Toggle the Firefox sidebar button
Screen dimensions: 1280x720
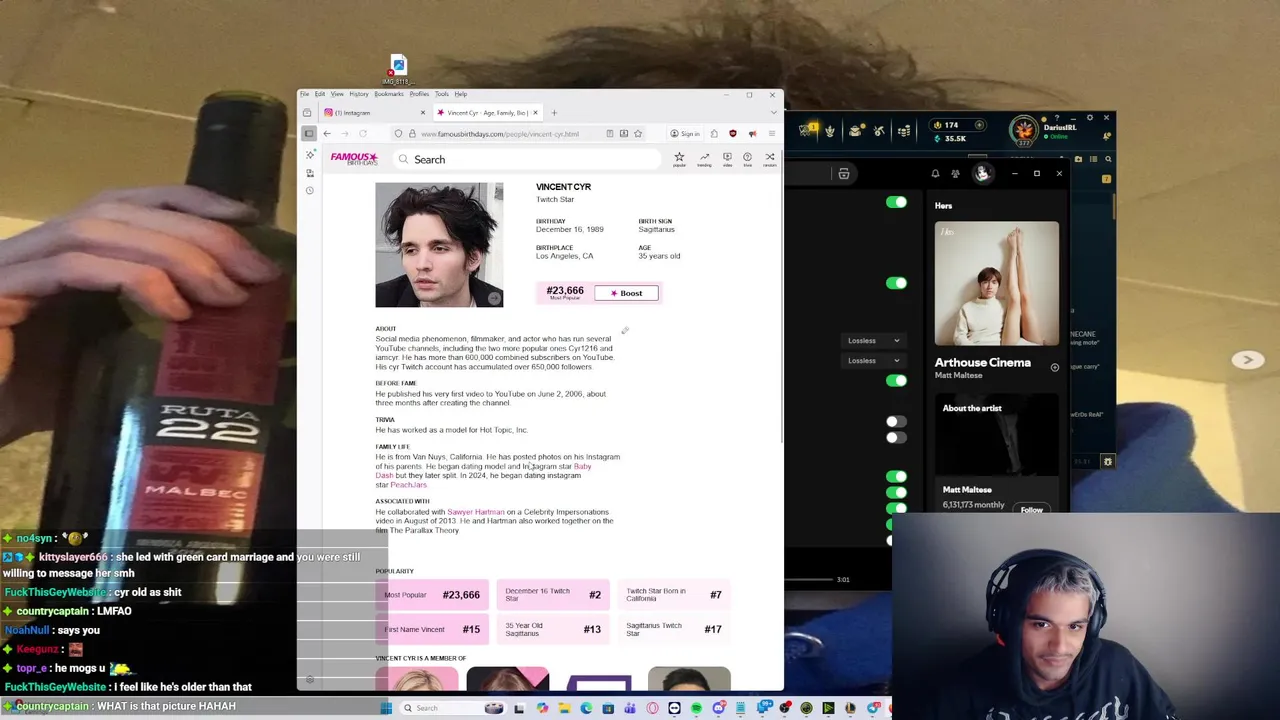tap(309, 133)
